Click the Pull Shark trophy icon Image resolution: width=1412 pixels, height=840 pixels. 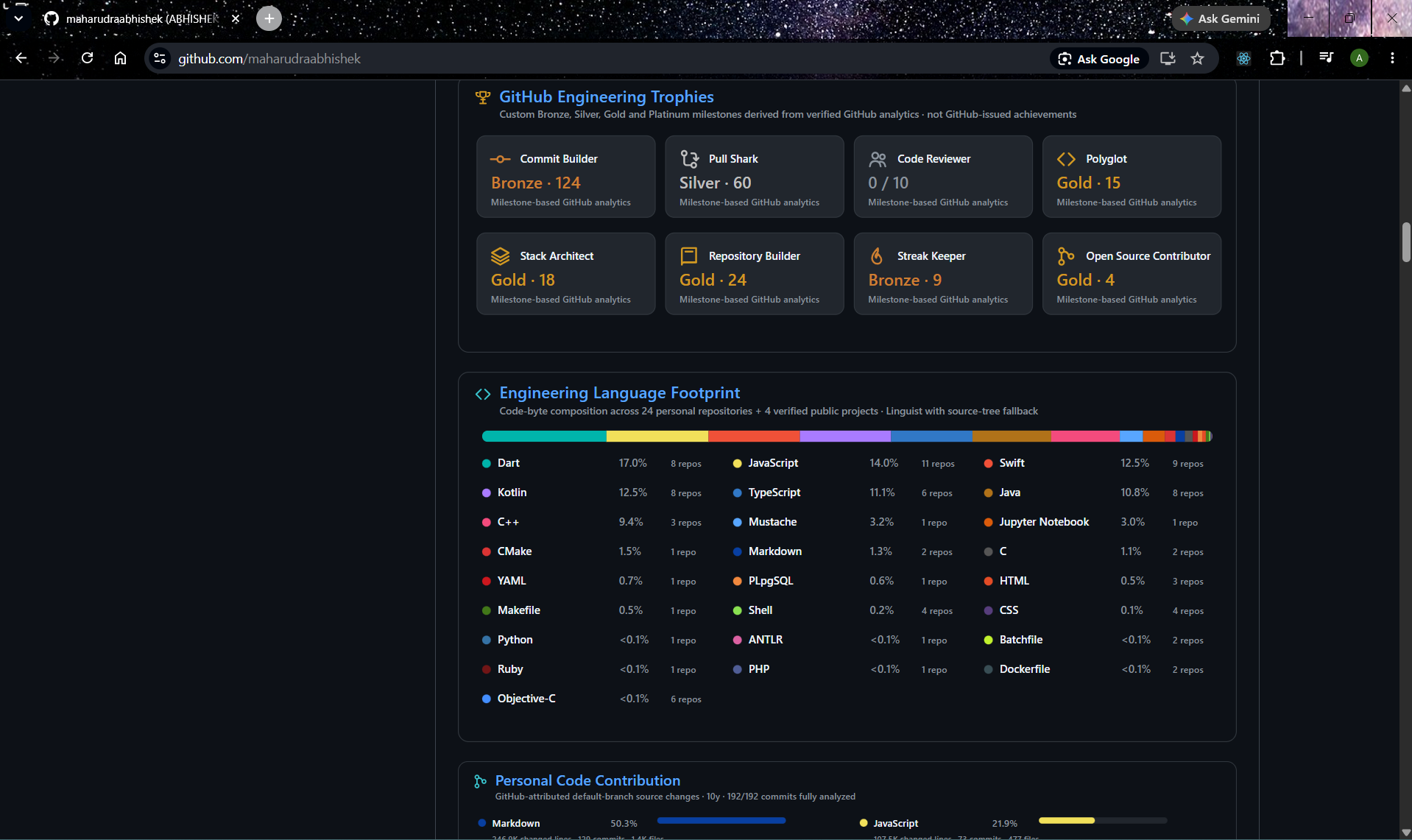[689, 159]
